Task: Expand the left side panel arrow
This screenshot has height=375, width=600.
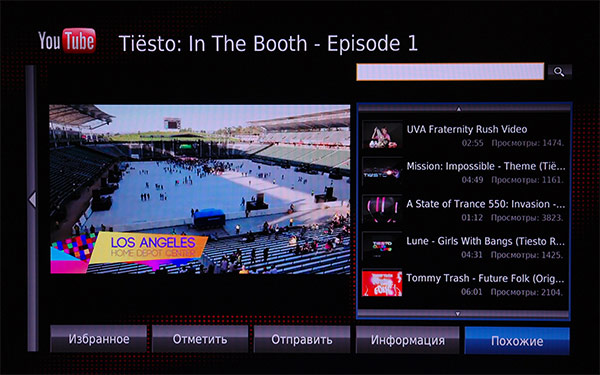Action: point(33,200)
